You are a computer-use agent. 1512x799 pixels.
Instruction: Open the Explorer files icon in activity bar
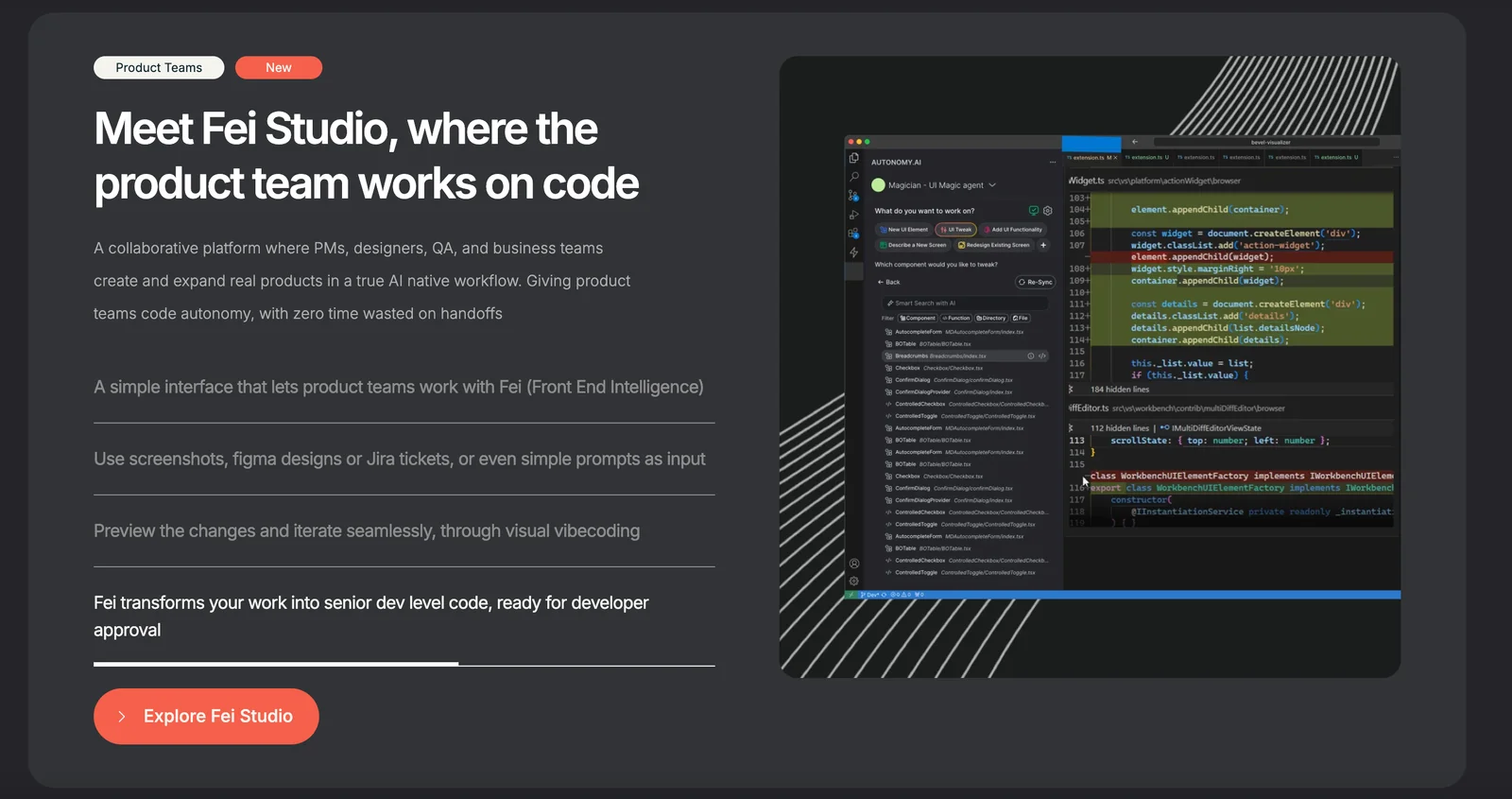[x=854, y=158]
